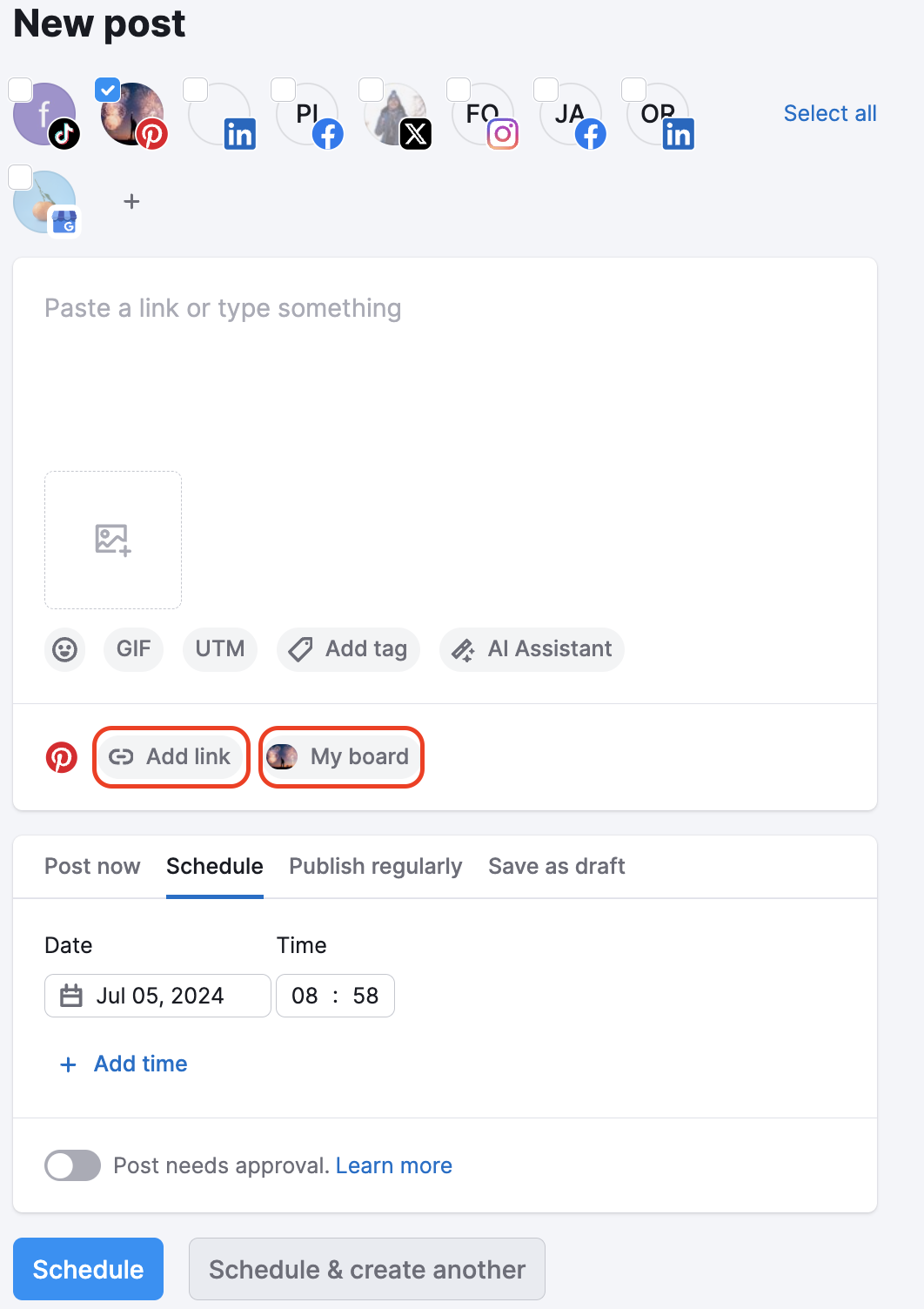The image size is (924, 1309).
Task: Click the minutes field showing 58
Action: (x=365, y=996)
